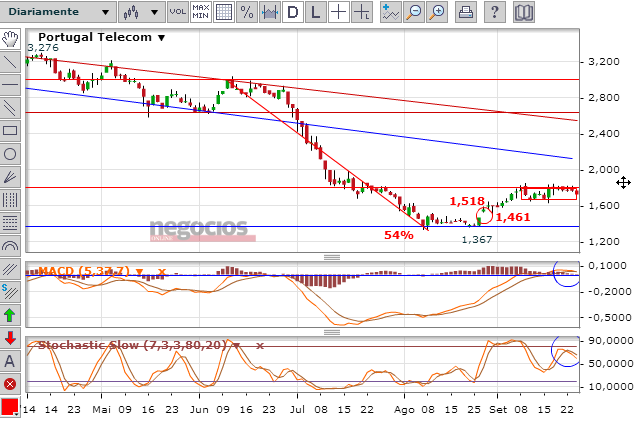Select the rectangle drawing tool
Screen dimensions: 636x421
(10, 131)
